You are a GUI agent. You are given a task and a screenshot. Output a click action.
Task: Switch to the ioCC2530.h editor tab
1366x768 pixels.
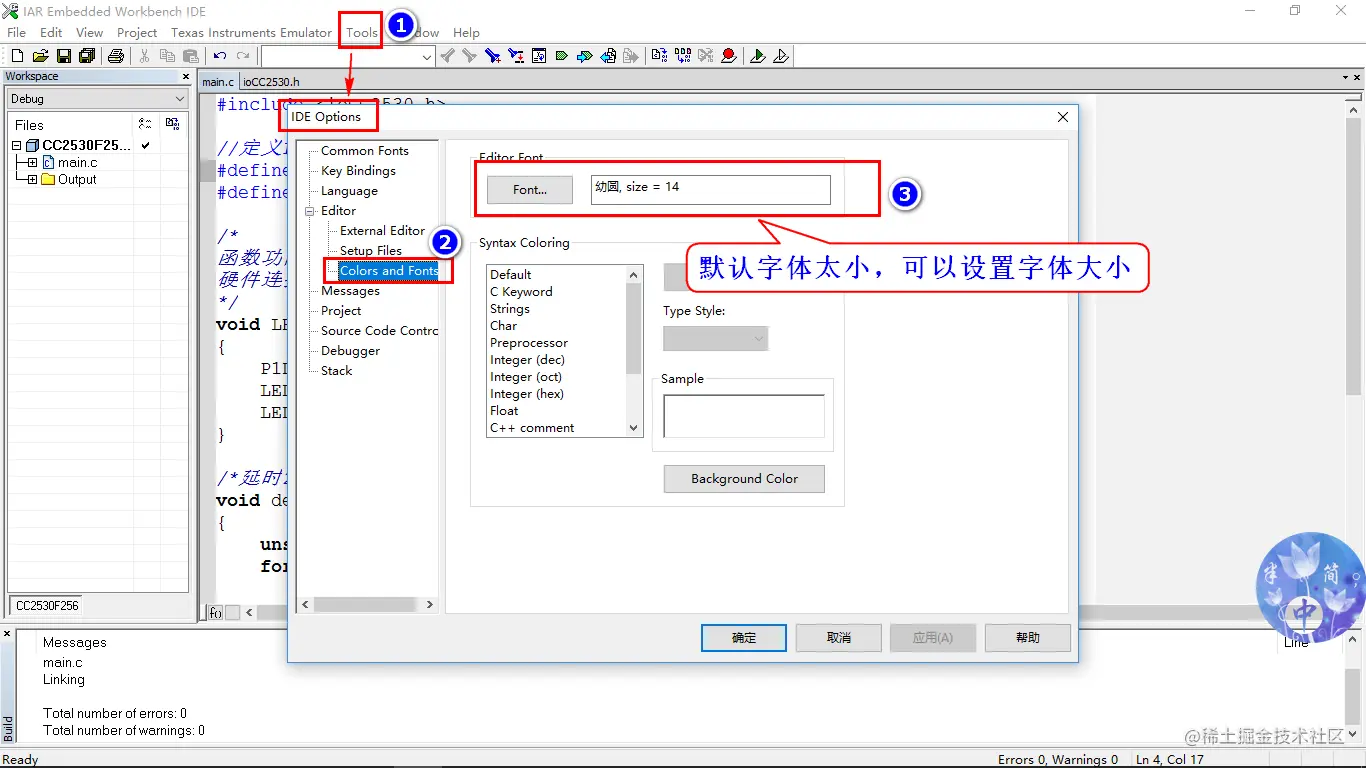coord(270,82)
